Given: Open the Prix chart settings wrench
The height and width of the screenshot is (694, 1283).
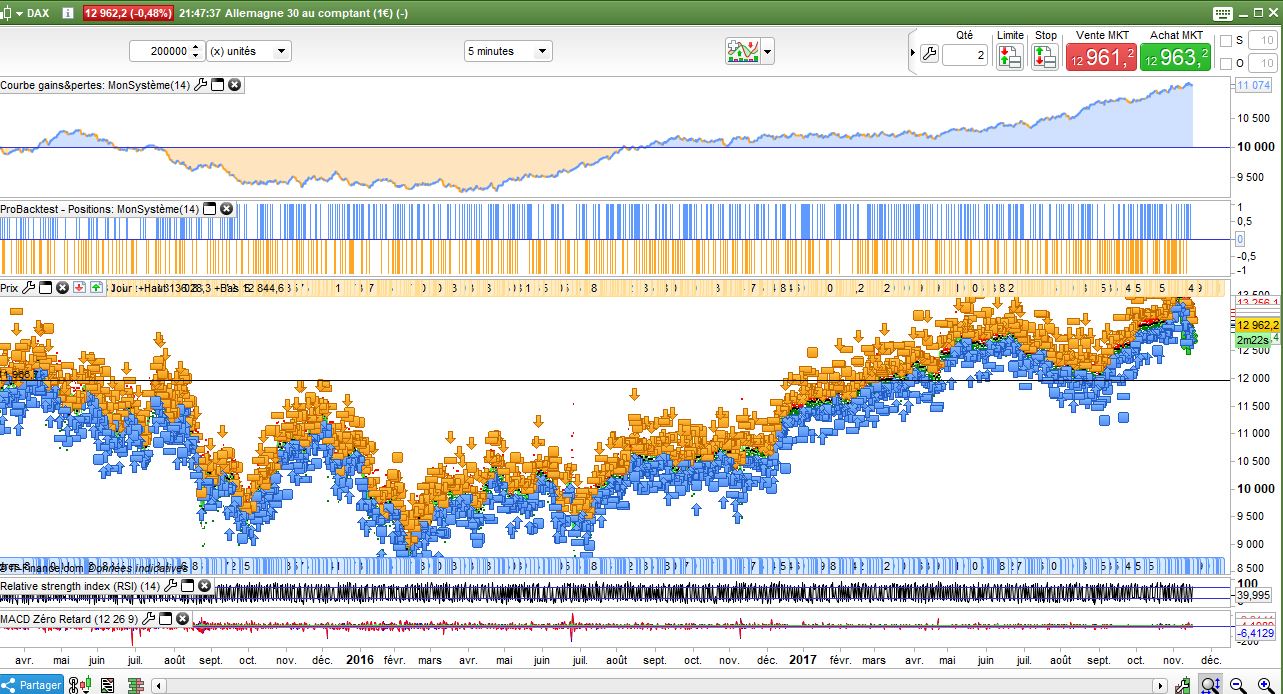Looking at the screenshot, I should (28, 288).
